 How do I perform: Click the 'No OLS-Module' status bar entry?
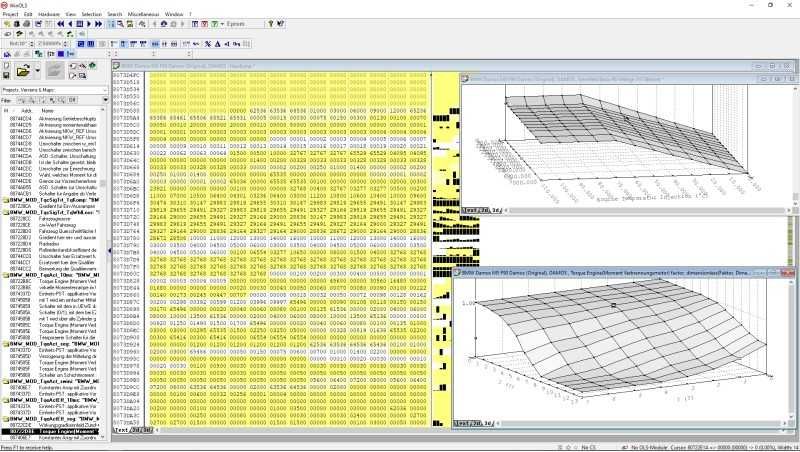click(x=648, y=447)
